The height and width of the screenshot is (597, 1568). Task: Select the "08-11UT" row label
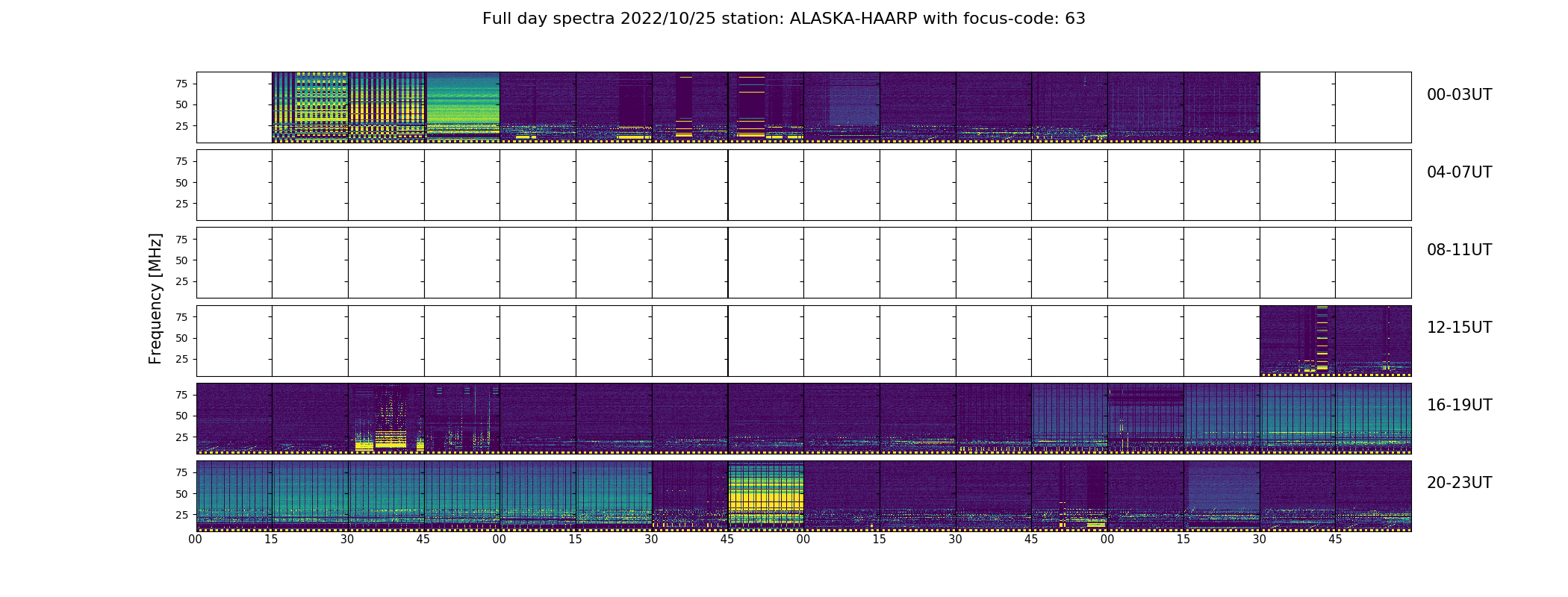[x=1459, y=250]
